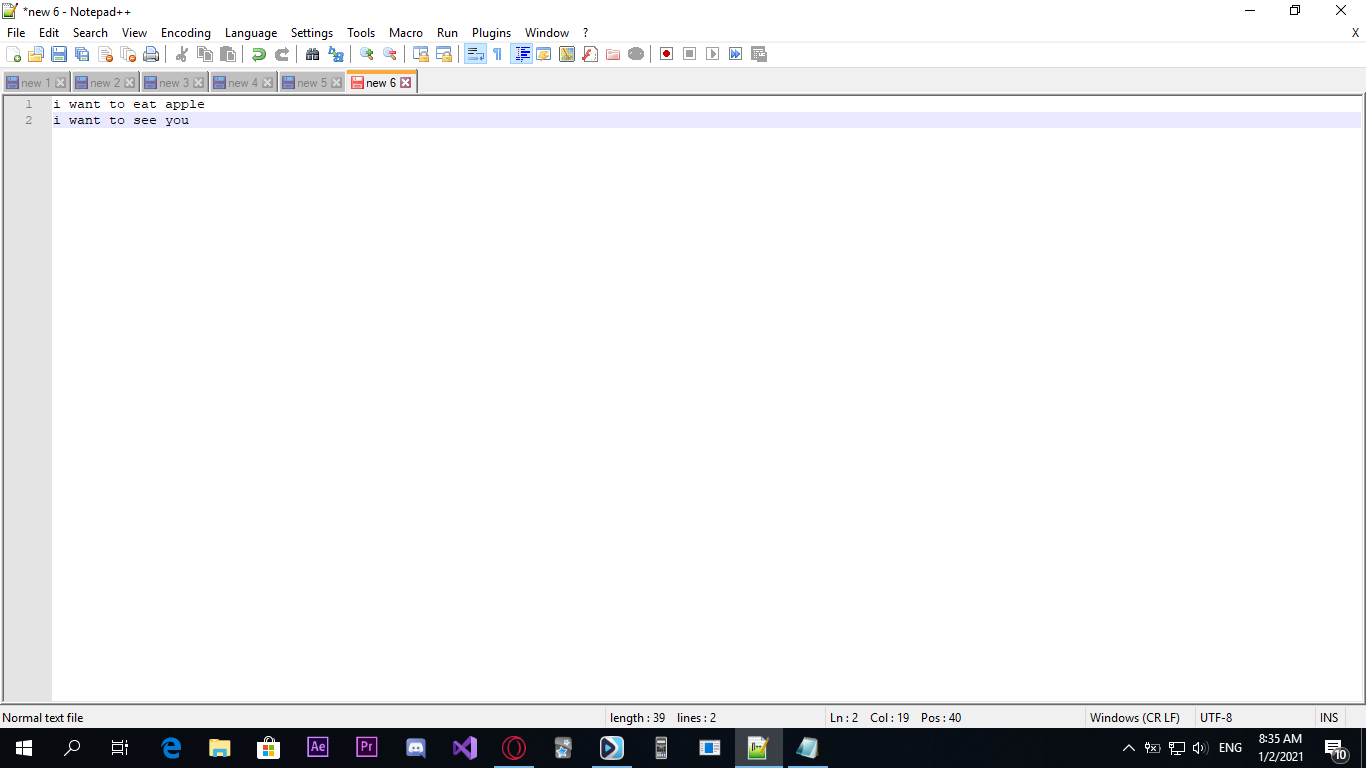1366x768 pixels.
Task: Open the Tools menu
Action: (x=361, y=33)
